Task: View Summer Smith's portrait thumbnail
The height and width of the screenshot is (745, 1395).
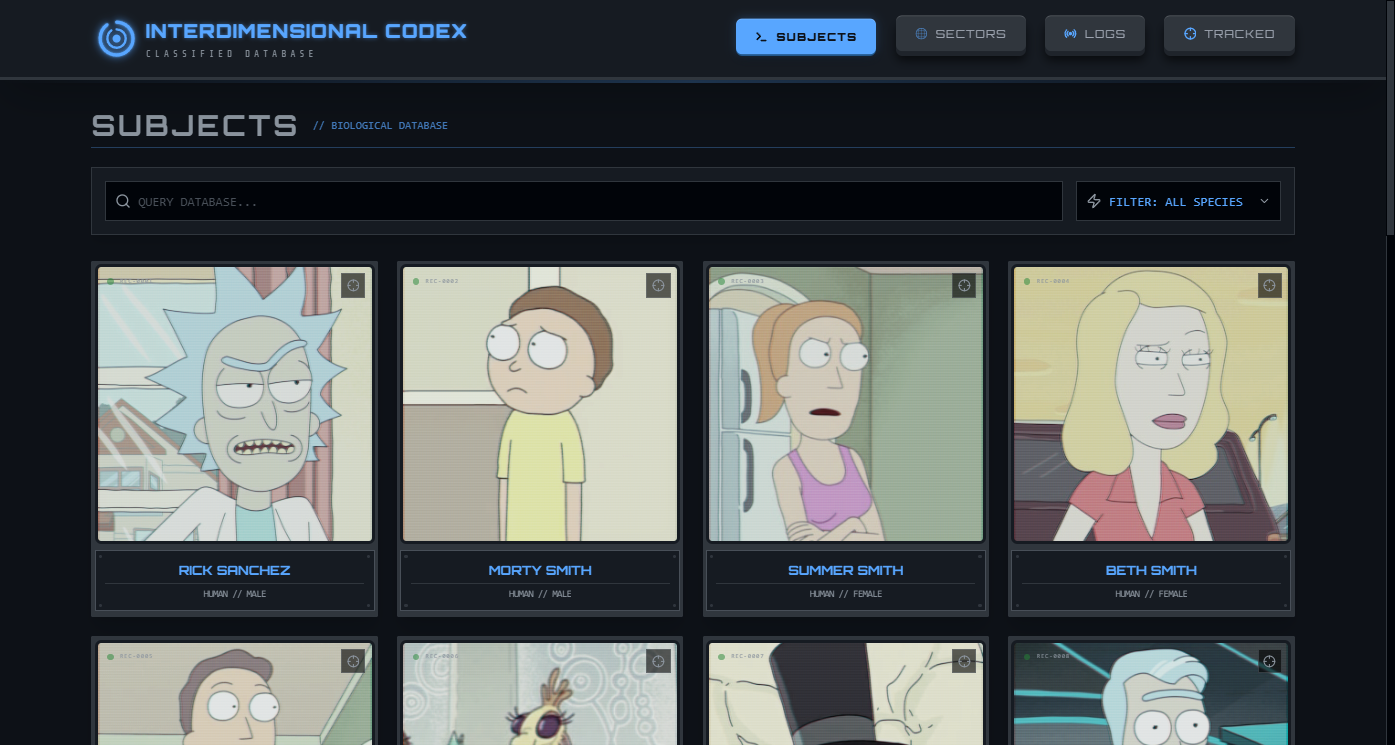Action: [x=846, y=404]
